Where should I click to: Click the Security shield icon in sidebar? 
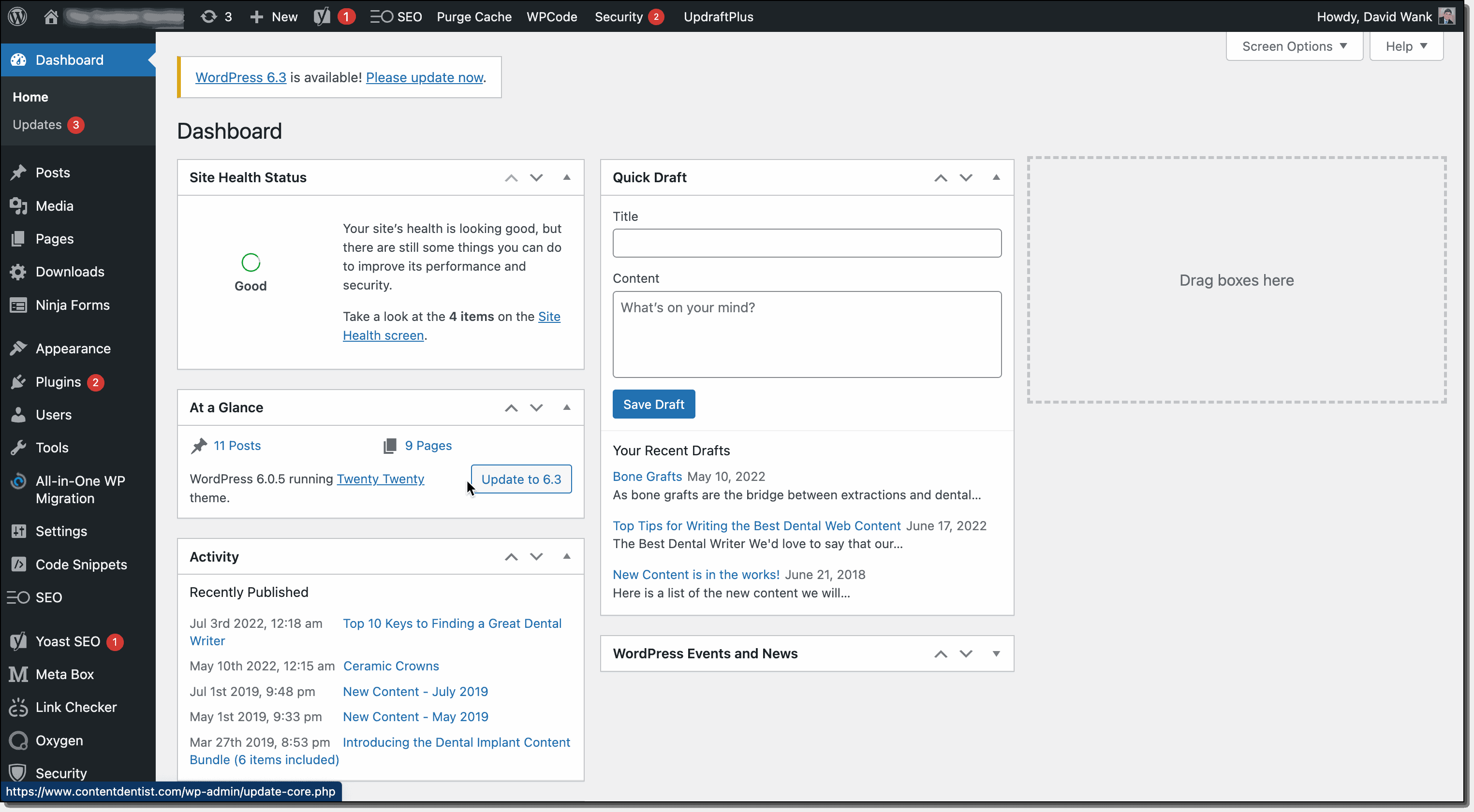(x=18, y=772)
